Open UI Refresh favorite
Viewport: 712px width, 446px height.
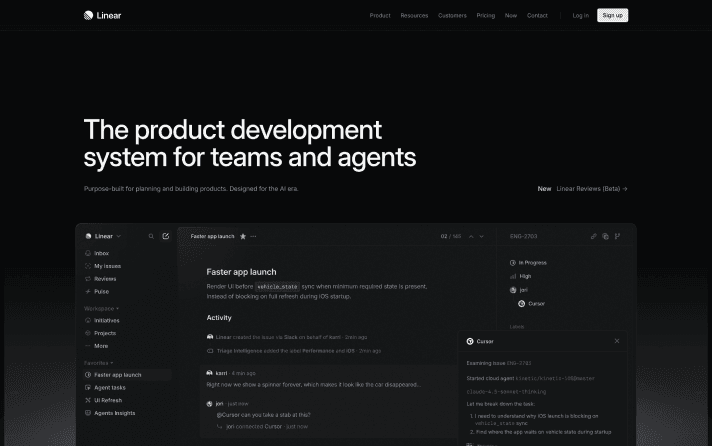pyautogui.click(x=104, y=400)
